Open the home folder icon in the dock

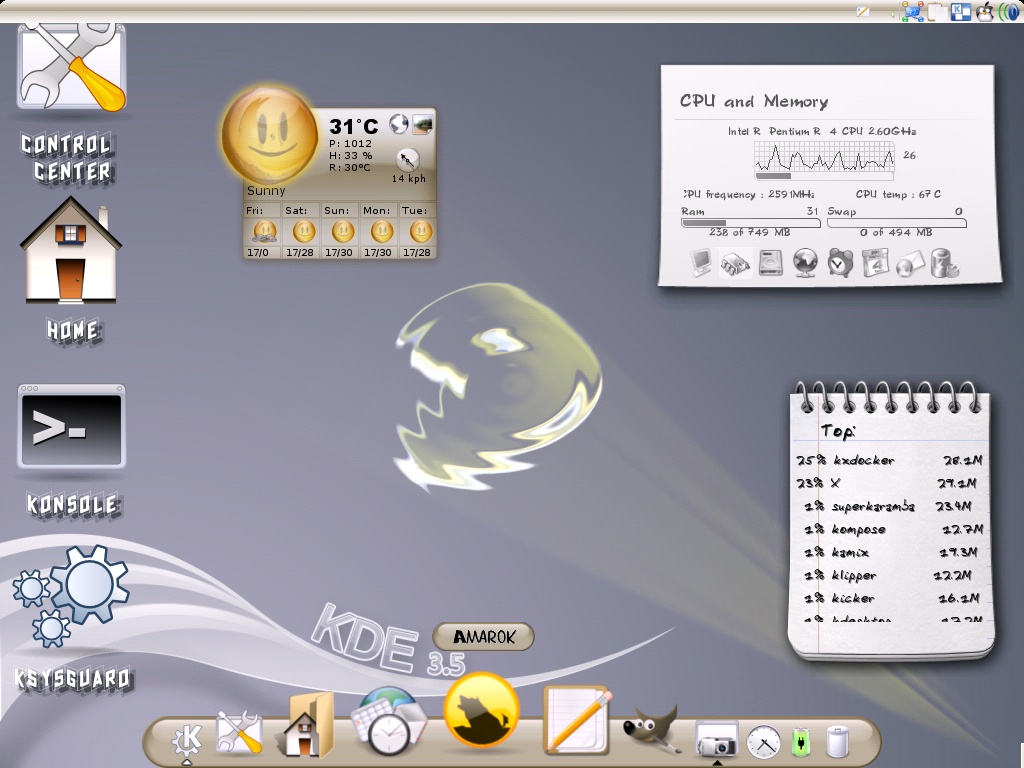tap(304, 724)
